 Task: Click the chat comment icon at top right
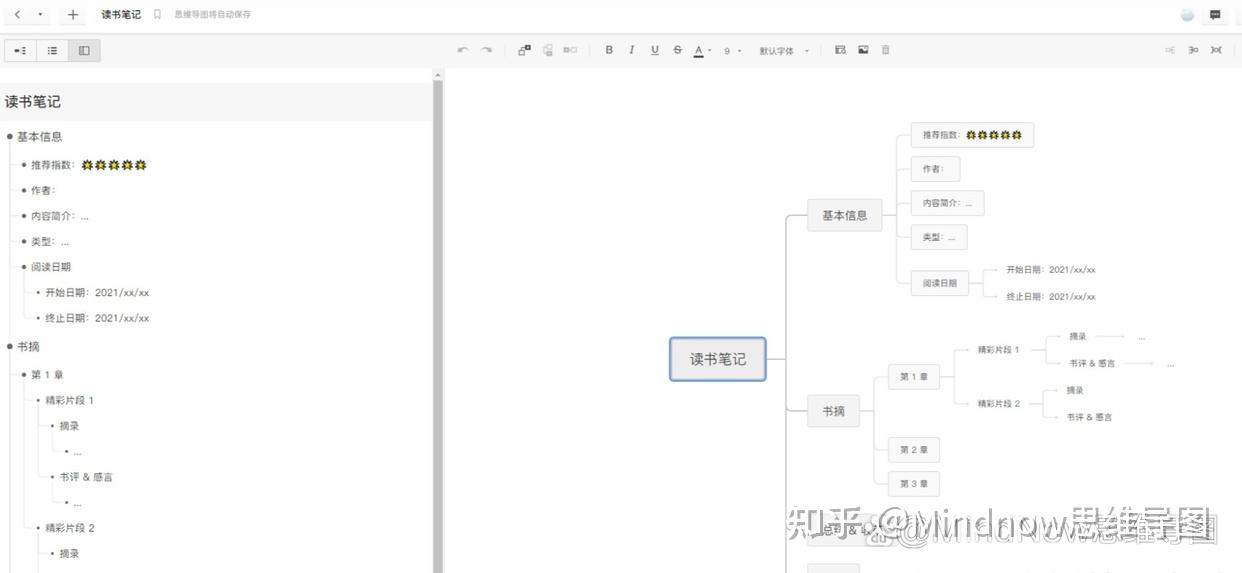(1215, 15)
